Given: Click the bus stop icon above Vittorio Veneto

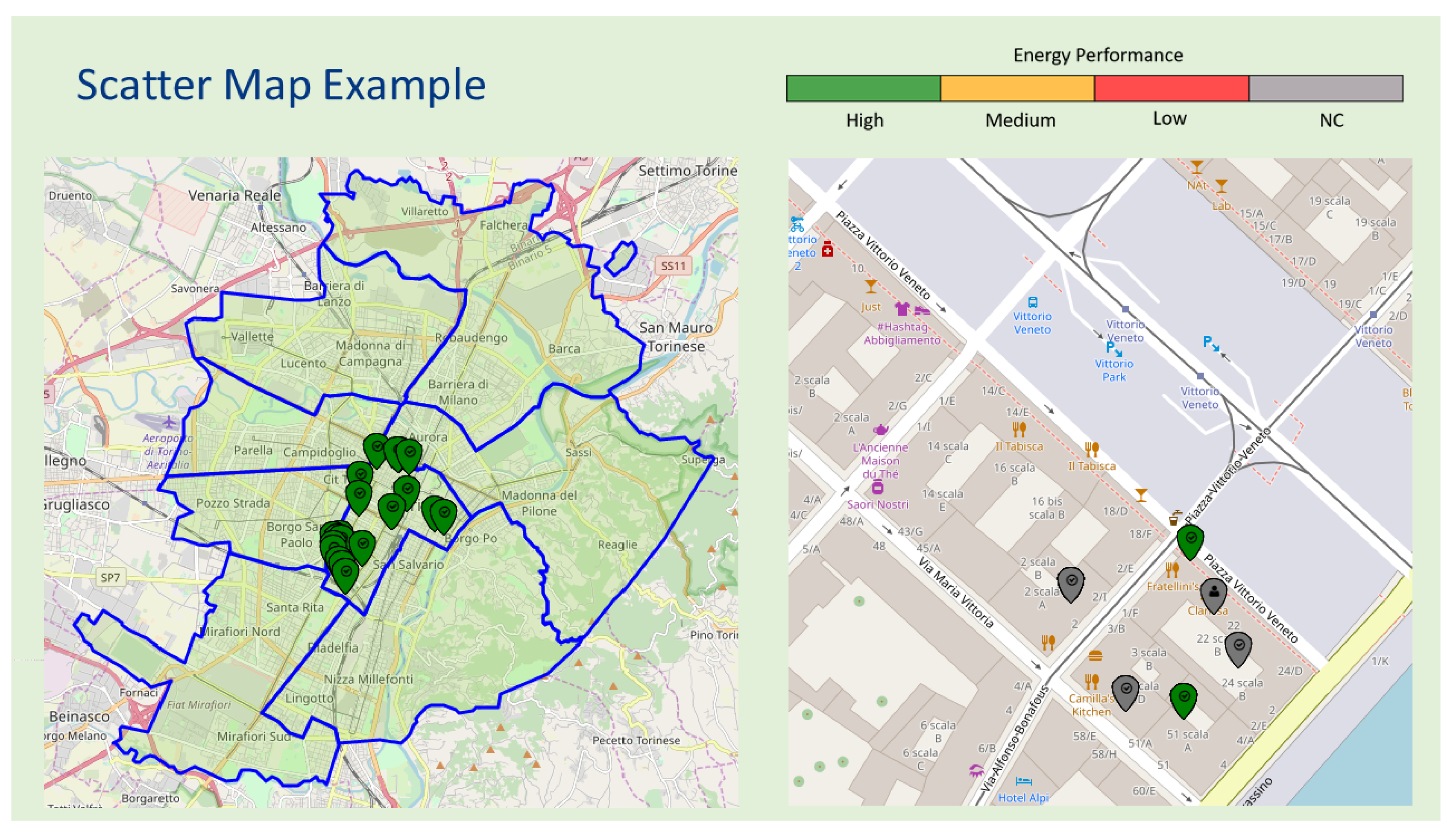Looking at the screenshot, I should pos(1032,302).
